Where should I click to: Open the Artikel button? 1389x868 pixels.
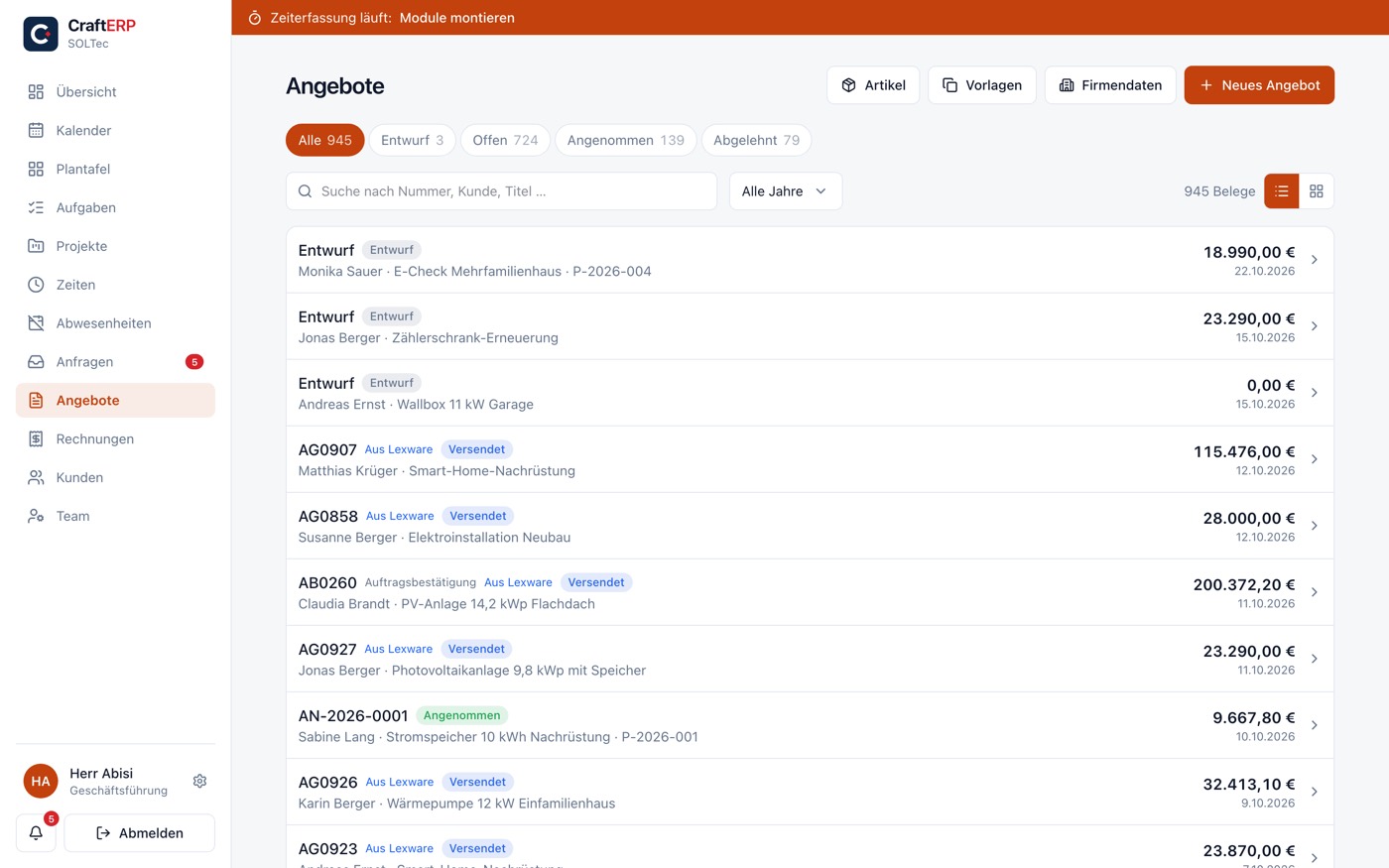[873, 85]
